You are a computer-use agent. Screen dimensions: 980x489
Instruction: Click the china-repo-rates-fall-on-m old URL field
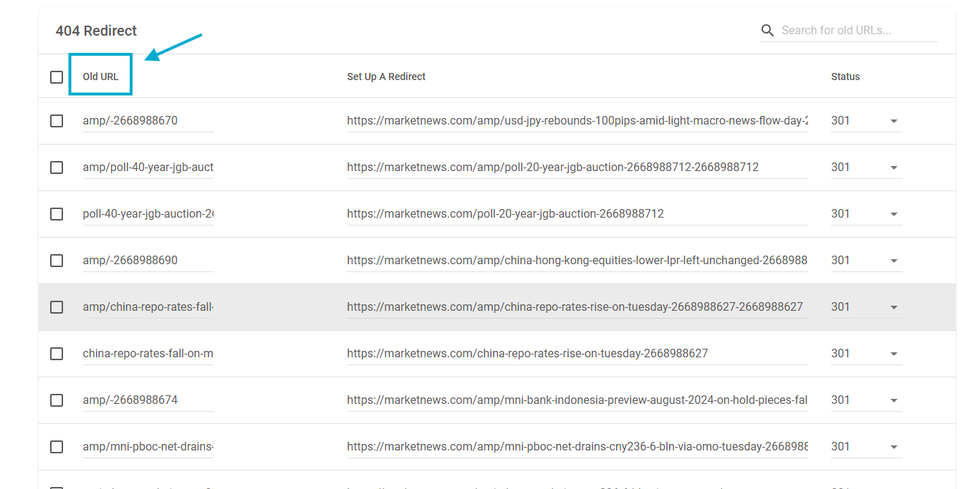[x=147, y=353]
